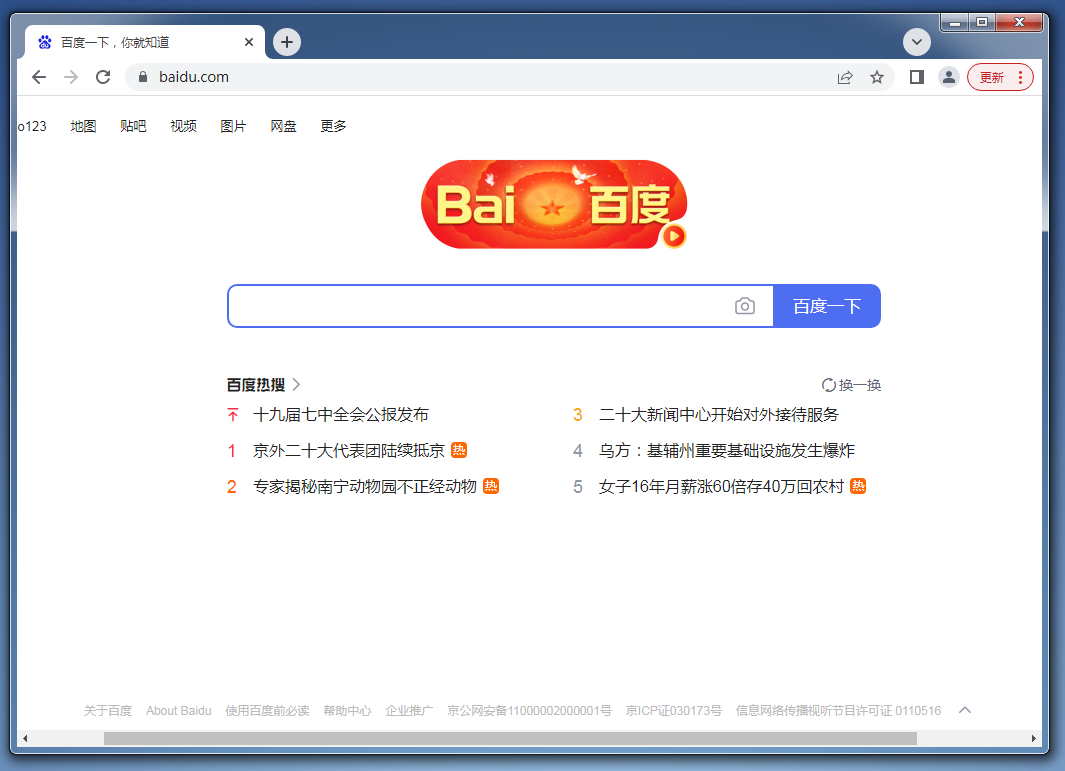Open About Baidu footer link

click(x=179, y=711)
